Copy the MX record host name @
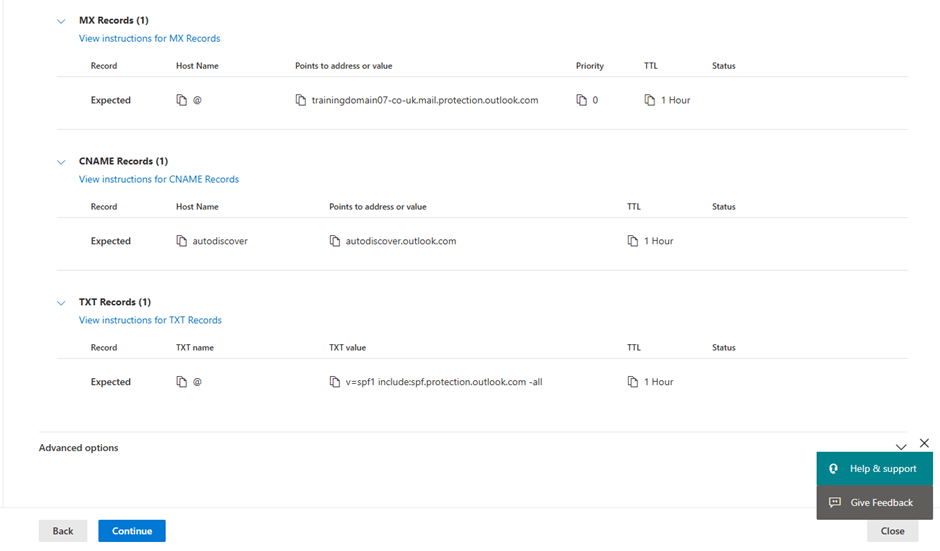Image resolution: width=940 pixels, height=551 pixels. click(181, 100)
